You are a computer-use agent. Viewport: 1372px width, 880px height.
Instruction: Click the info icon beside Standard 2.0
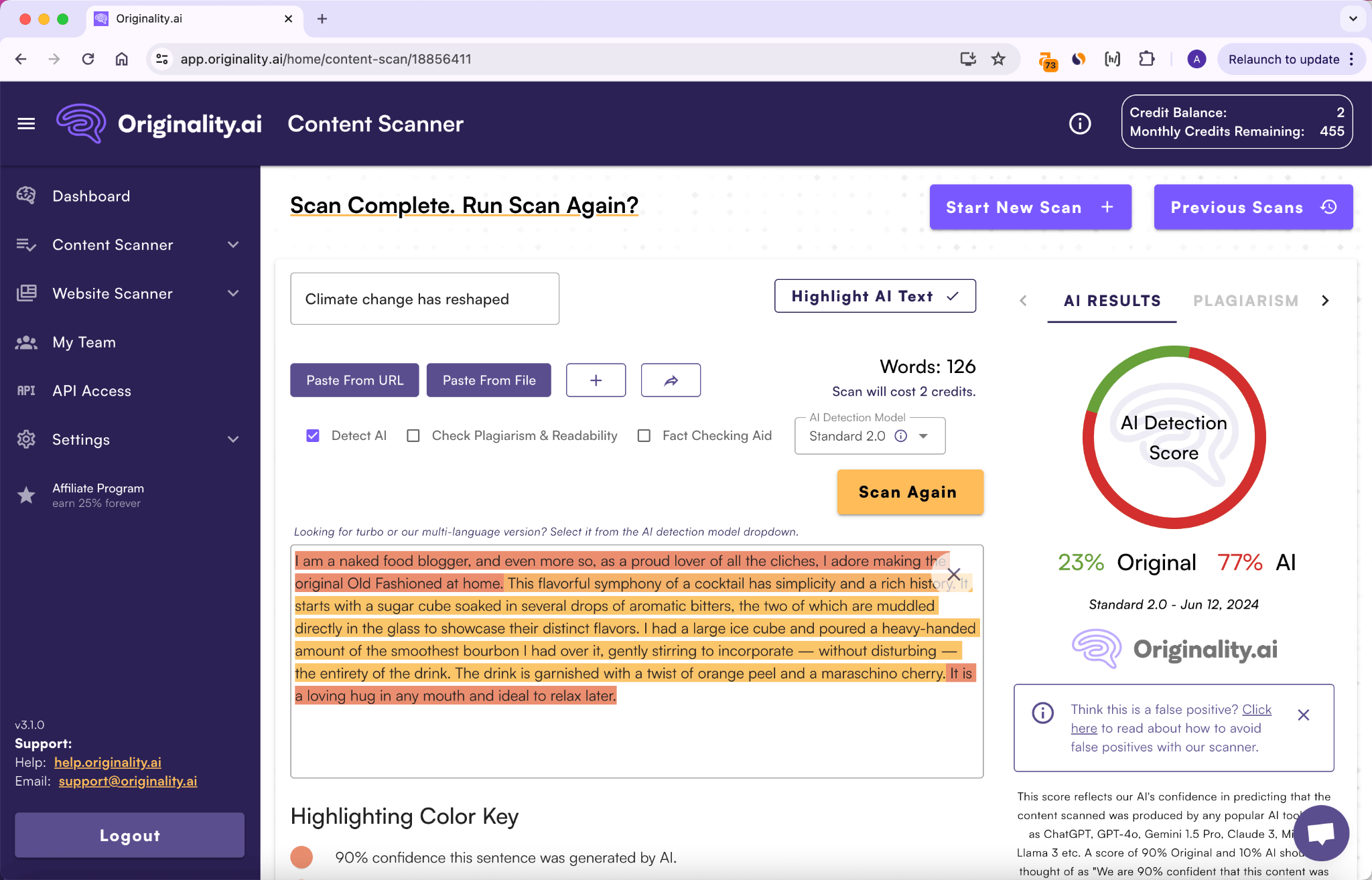point(901,436)
